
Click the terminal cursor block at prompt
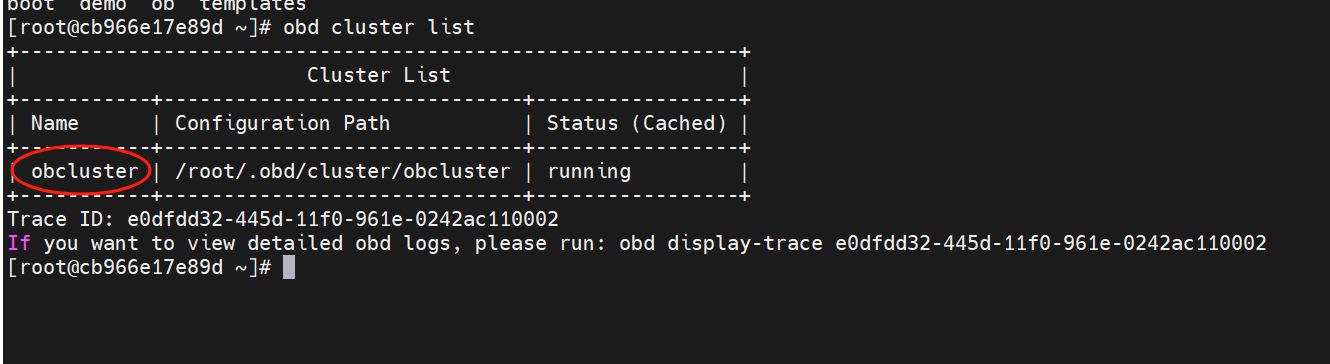click(x=289, y=267)
